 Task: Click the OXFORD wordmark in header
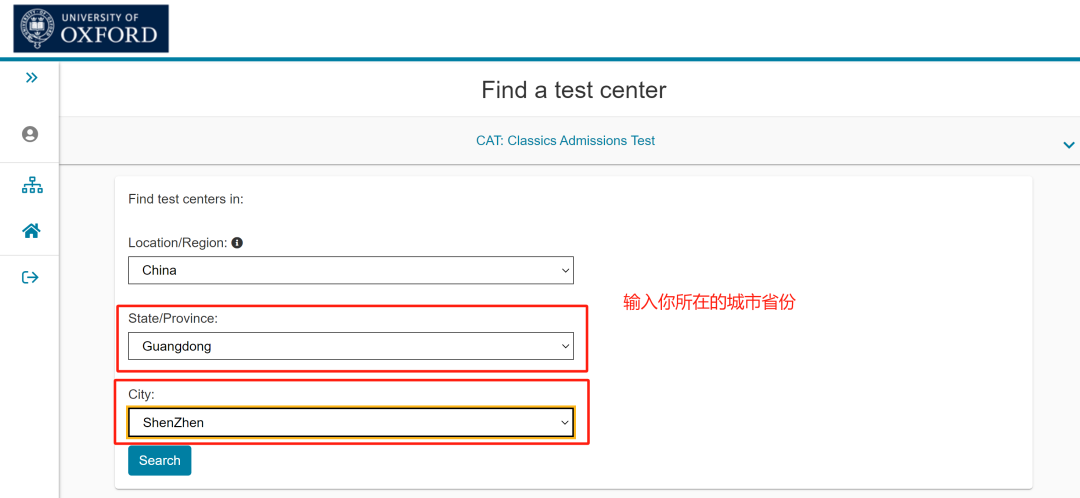click(x=109, y=34)
